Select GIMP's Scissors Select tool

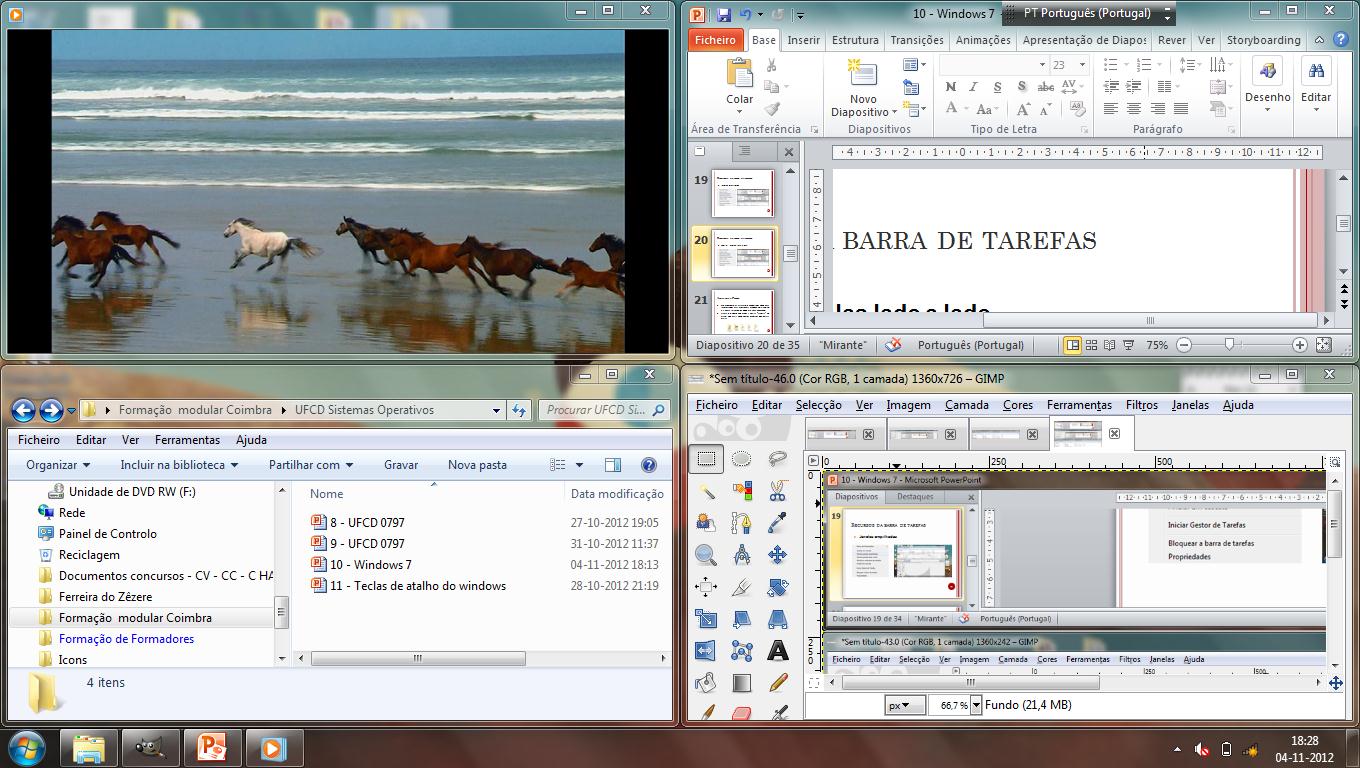(x=777, y=491)
